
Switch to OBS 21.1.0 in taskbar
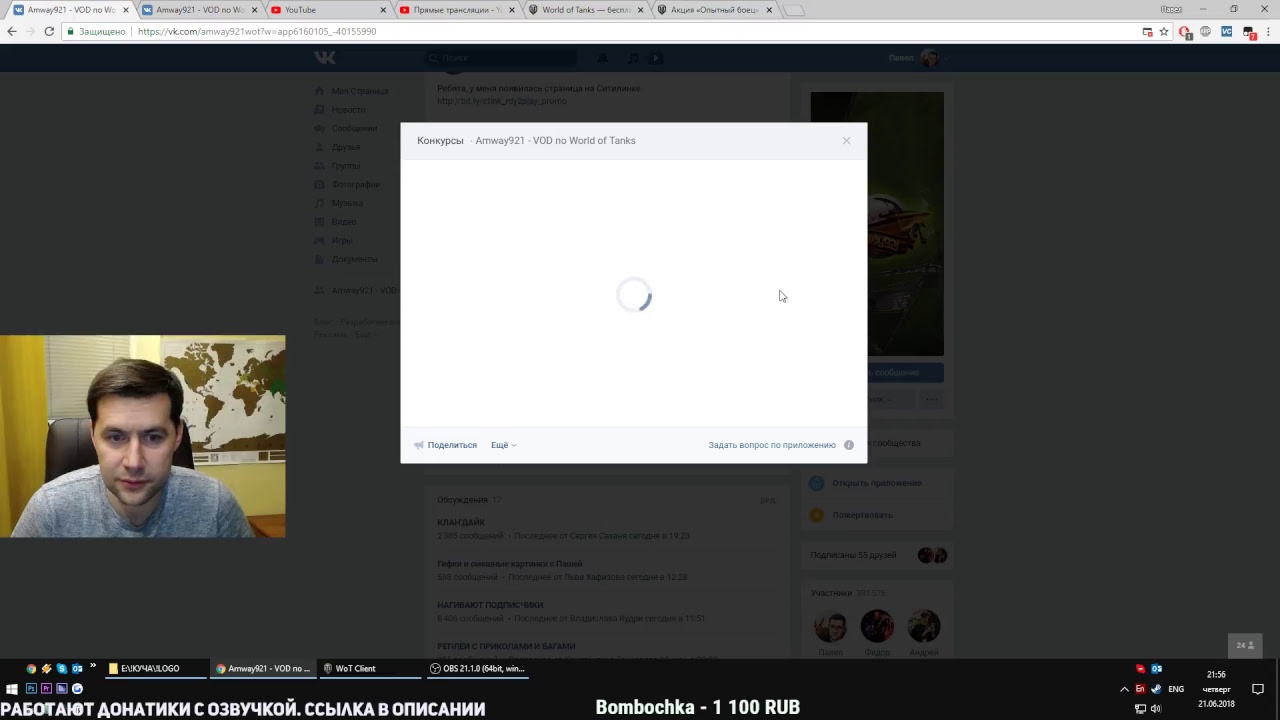477,669
